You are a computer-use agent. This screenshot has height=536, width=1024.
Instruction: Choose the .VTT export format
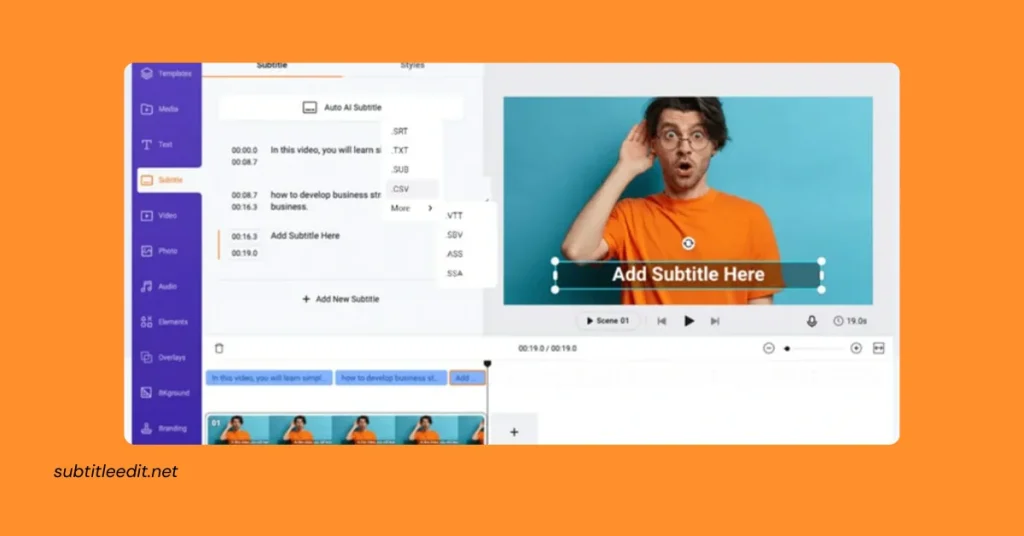pos(455,215)
